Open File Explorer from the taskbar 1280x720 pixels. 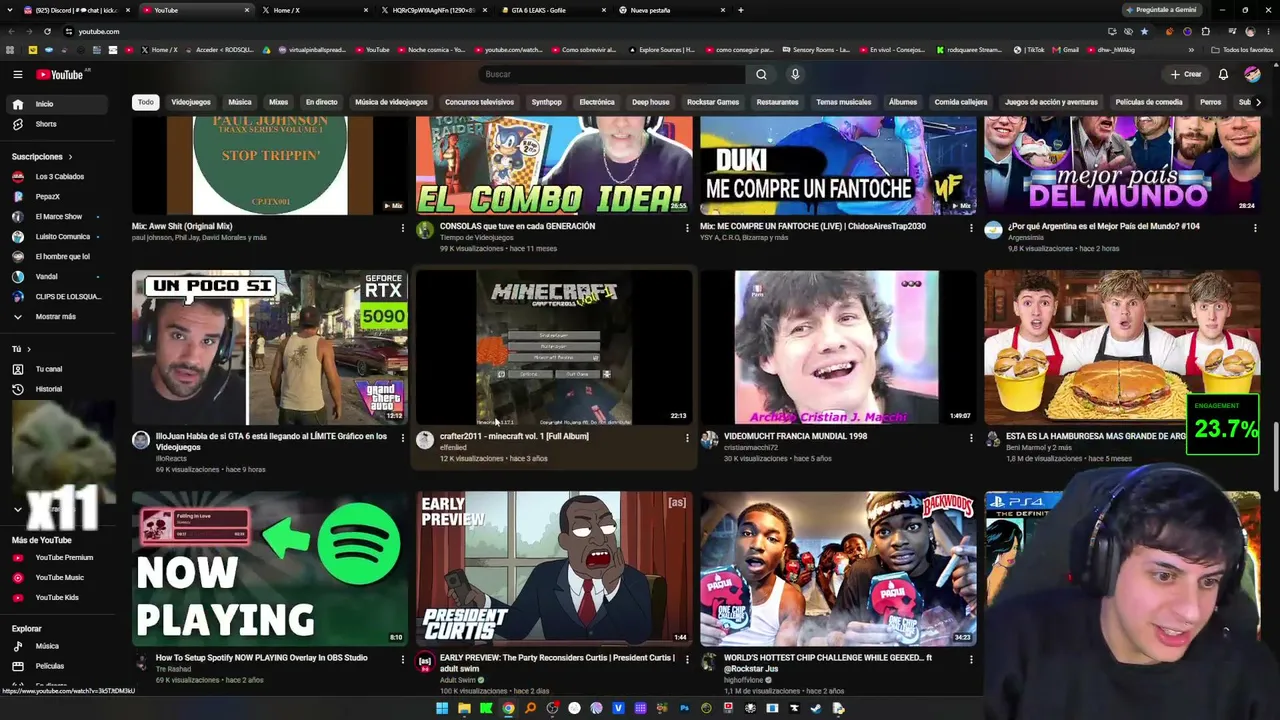(x=464, y=708)
